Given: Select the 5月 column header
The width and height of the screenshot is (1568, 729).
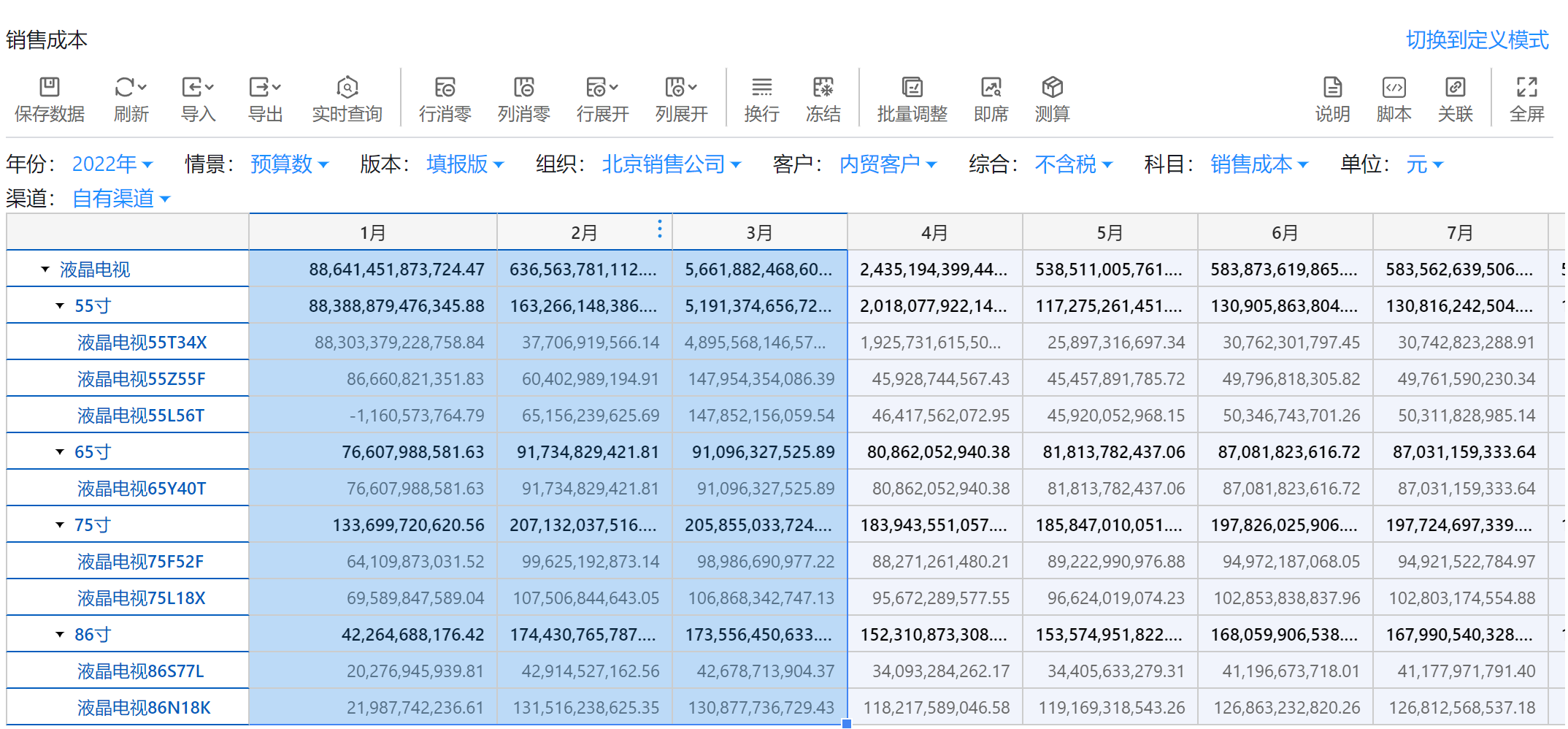Looking at the screenshot, I should pyautogui.click(x=1110, y=233).
